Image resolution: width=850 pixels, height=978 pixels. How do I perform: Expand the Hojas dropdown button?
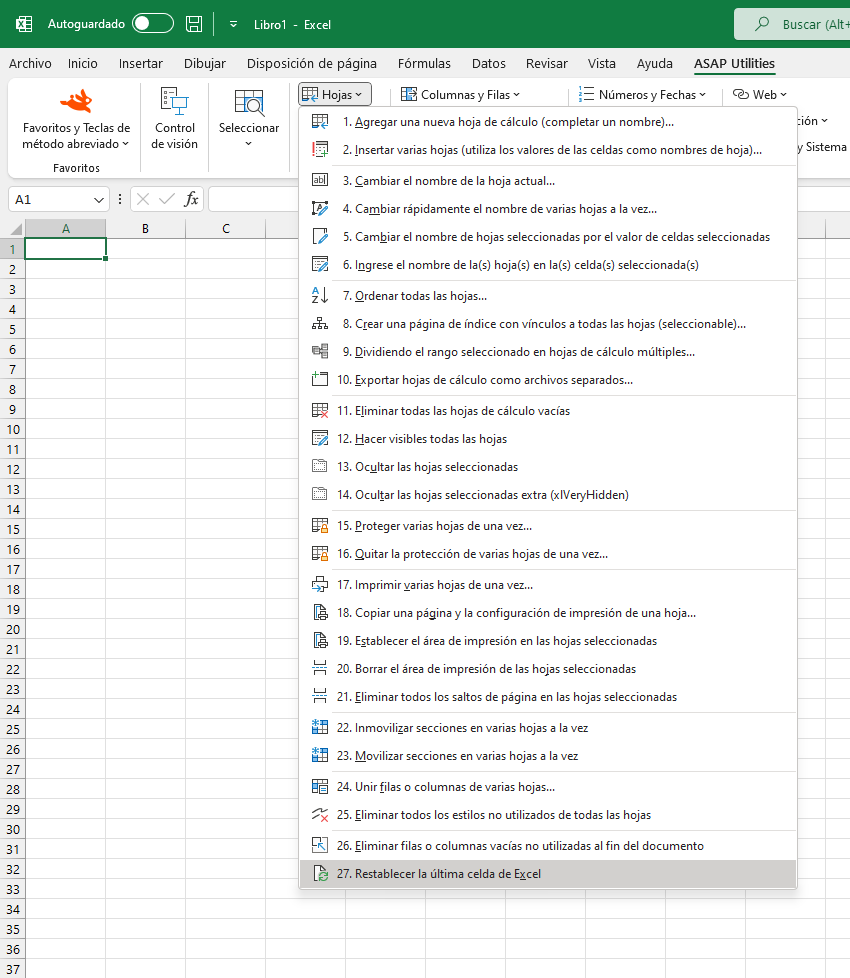click(335, 94)
